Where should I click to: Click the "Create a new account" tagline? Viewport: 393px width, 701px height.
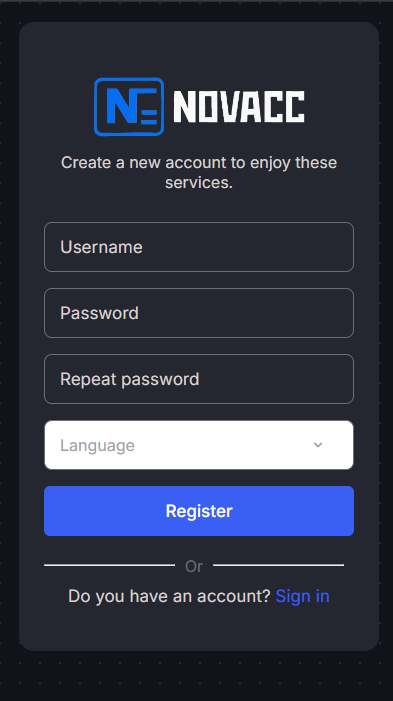(x=199, y=172)
